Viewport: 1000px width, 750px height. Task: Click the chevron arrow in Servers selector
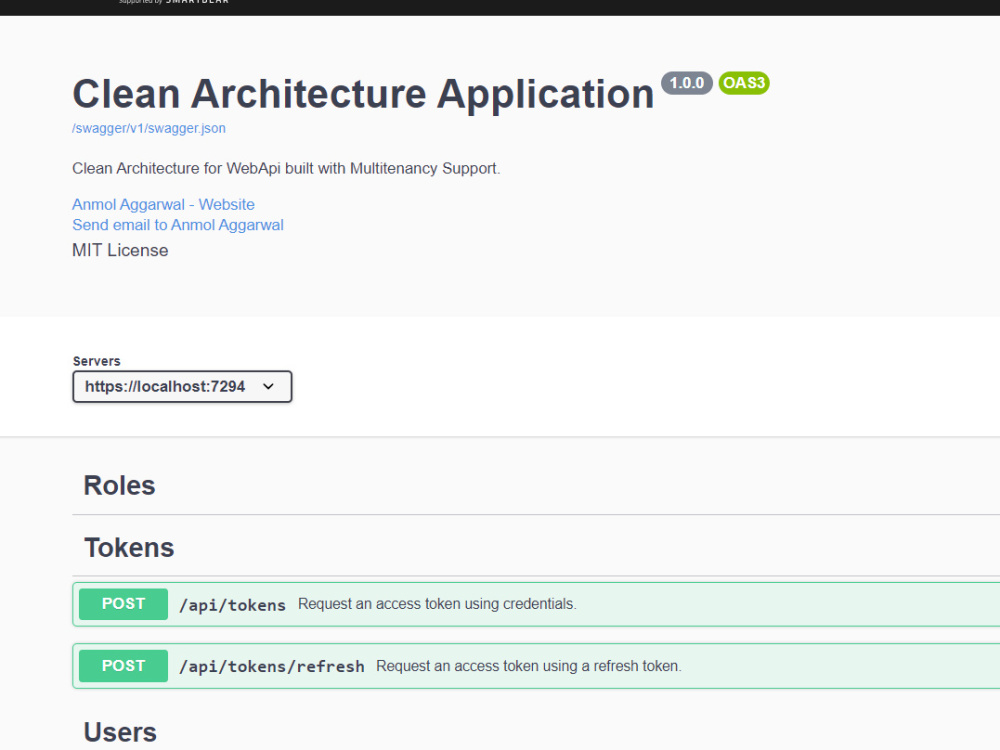tap(268, 386)
